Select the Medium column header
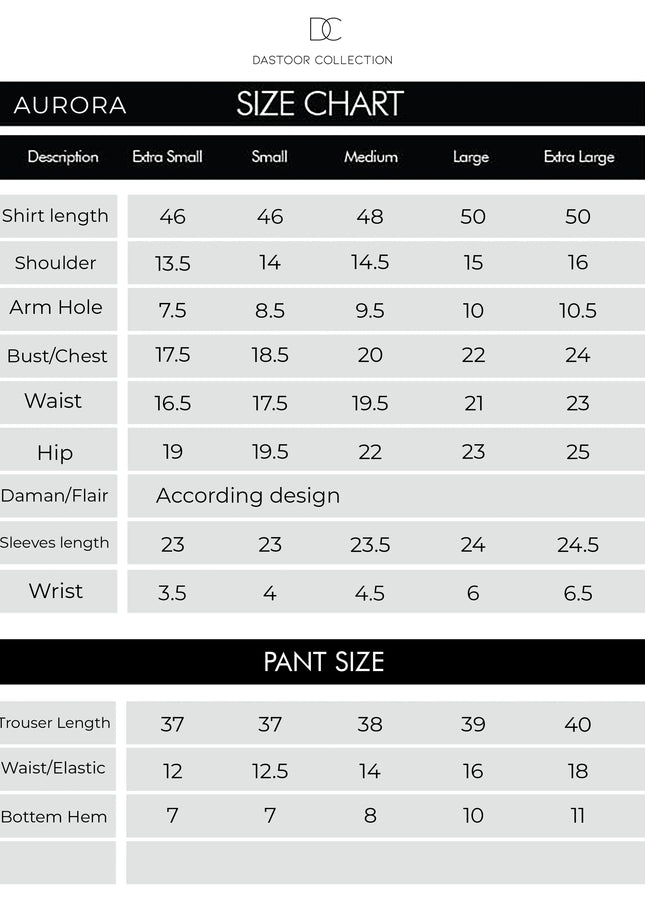The width and height of the screenshot is (645, 903). (371, 157)
